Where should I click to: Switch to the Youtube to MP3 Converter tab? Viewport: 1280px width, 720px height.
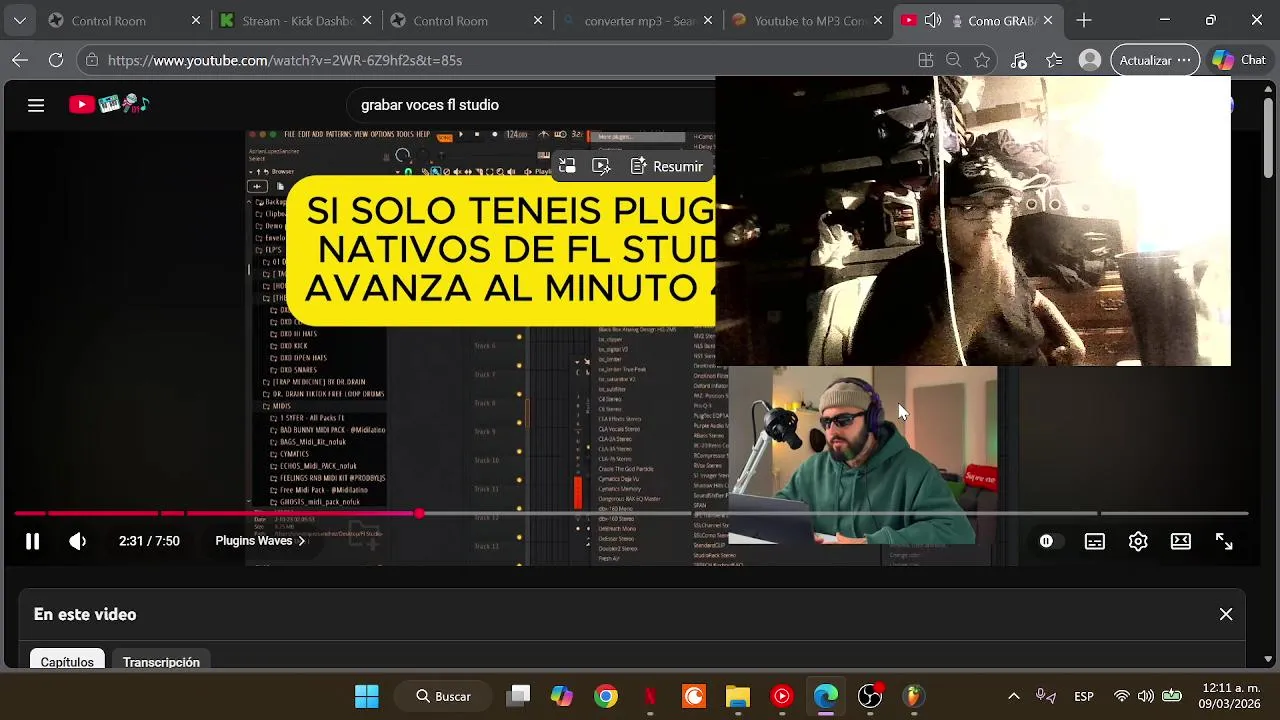[x=800, y=20]
